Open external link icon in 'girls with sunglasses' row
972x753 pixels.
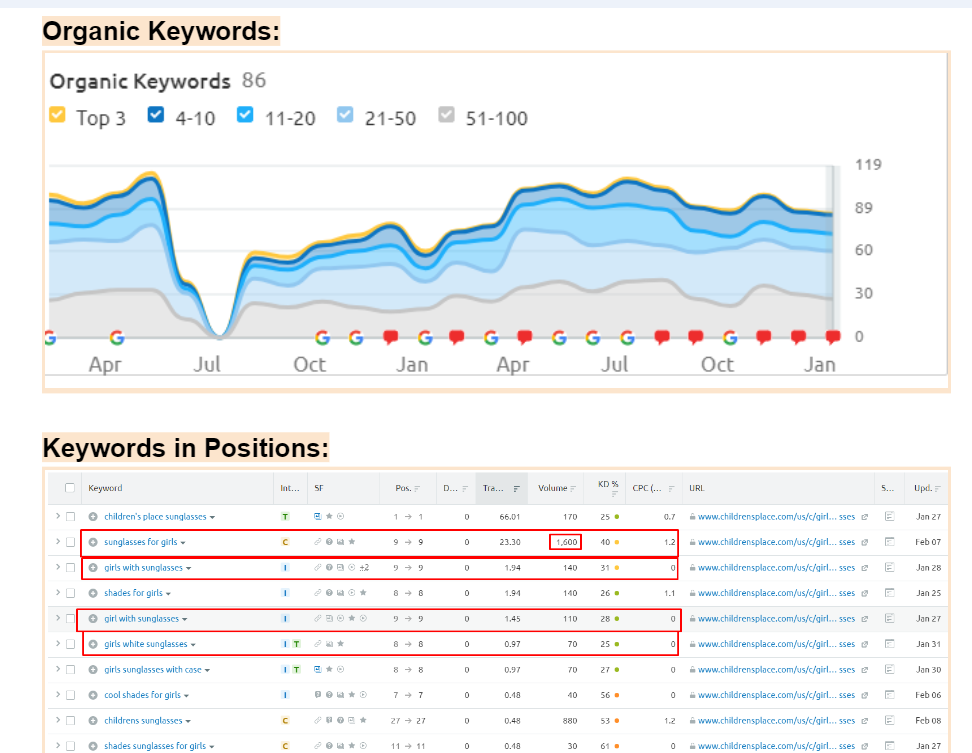(x=865, y=568)
